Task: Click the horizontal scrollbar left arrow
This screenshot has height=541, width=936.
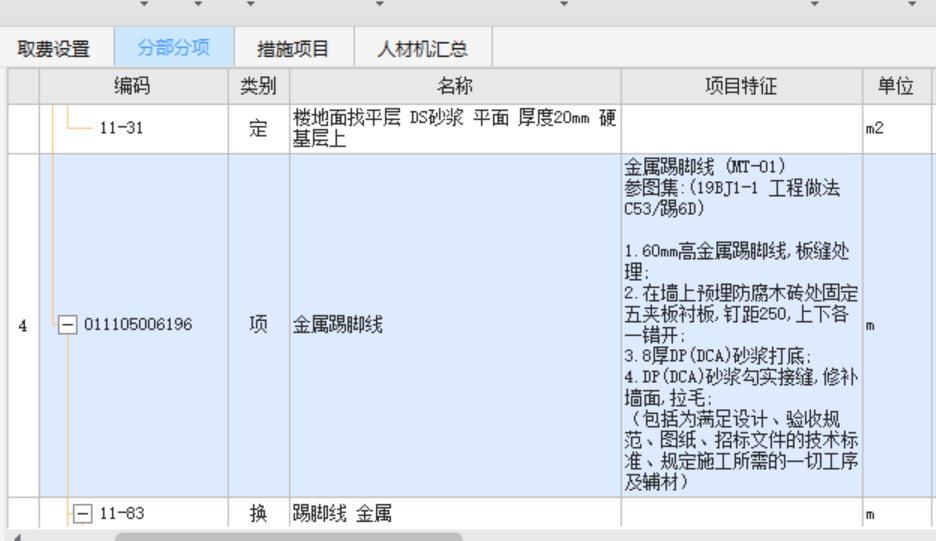Action: coord(17,537)
